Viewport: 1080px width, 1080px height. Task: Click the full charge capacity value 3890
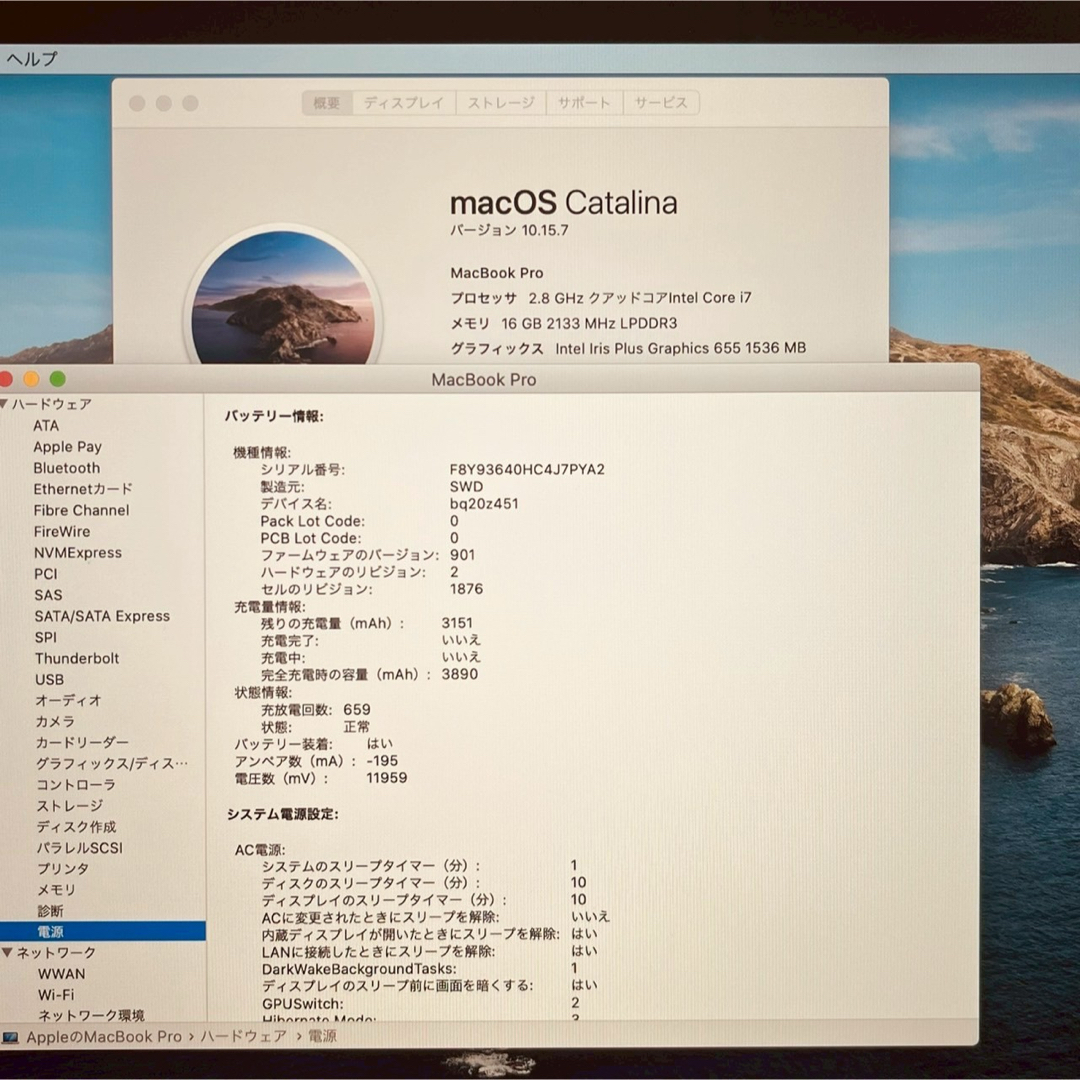(459, 674)
